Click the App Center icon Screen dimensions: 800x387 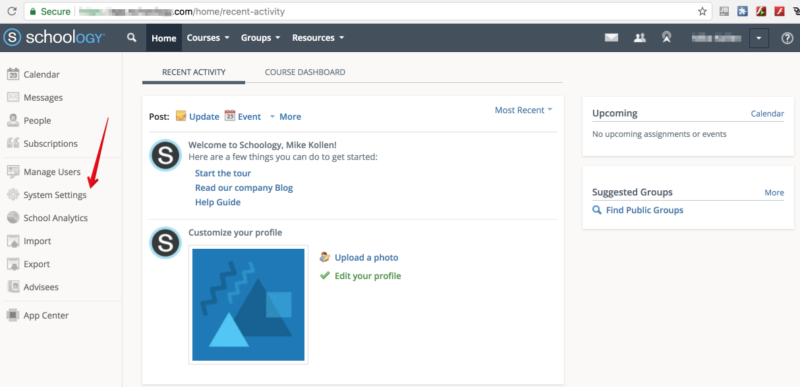point(13,315)
